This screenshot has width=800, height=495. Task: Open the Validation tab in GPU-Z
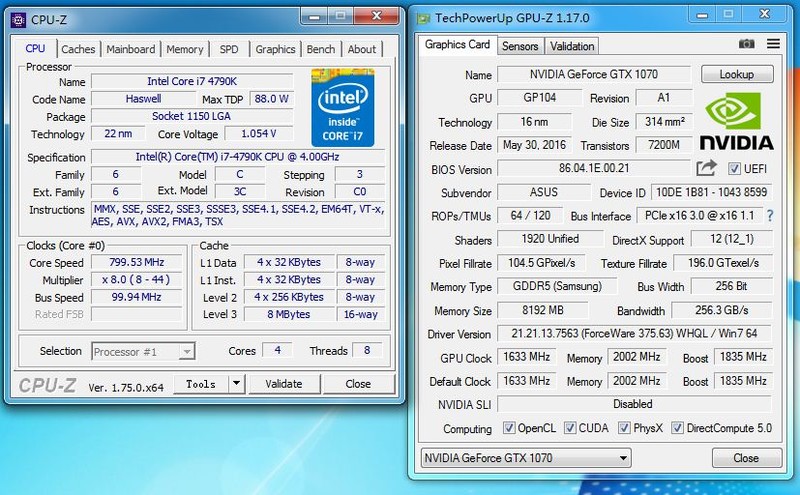pyautogui.click(x=572, y=46)
